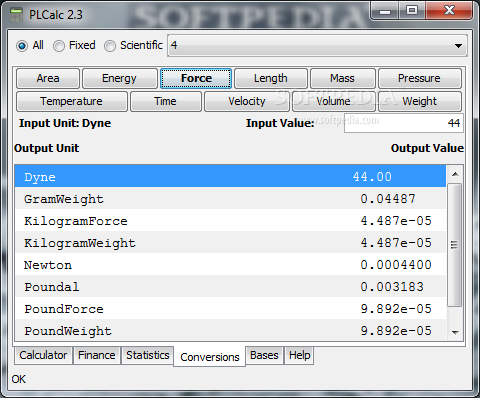Click the Force conversion button
This screenshot has height=398, width=480.
[196, 78]
